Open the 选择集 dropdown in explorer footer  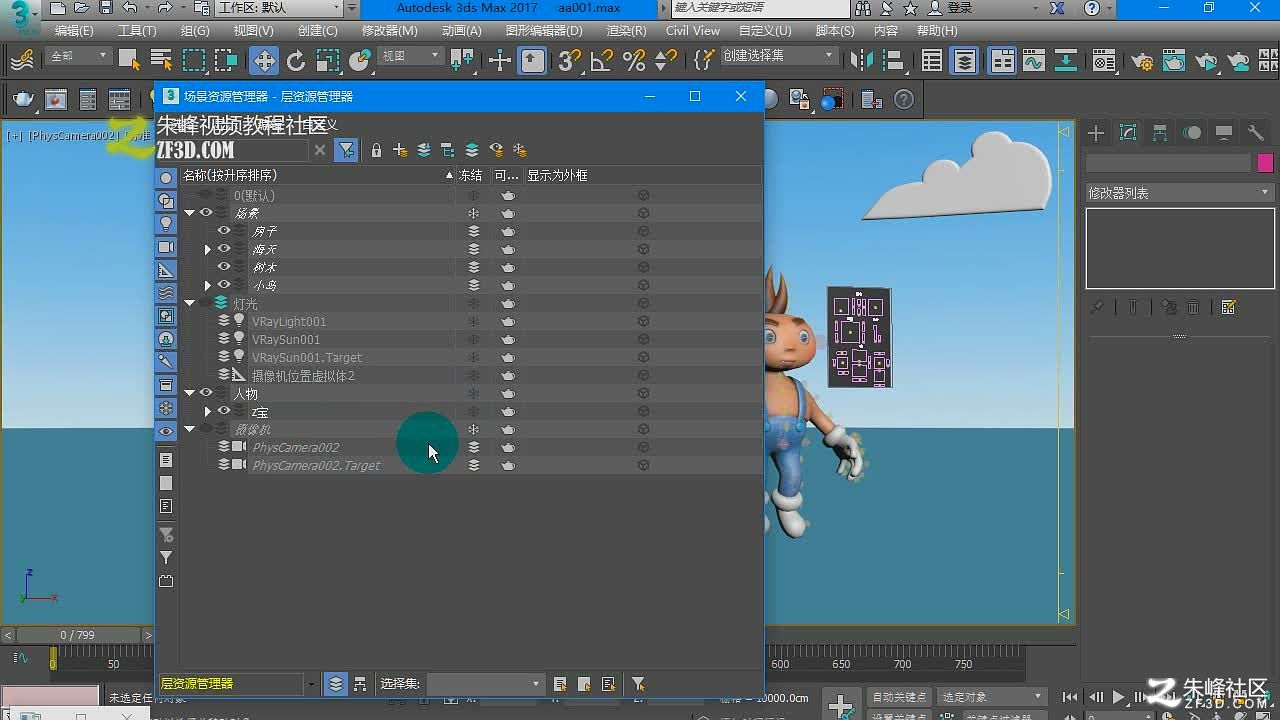485,684
